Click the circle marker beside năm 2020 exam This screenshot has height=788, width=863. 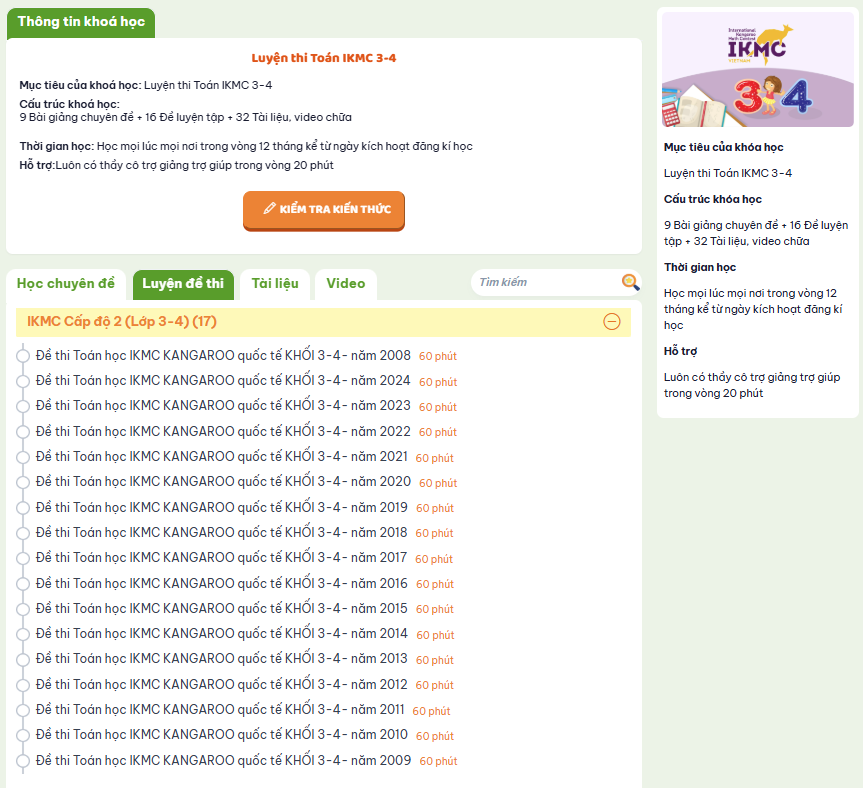coord(23,482)
